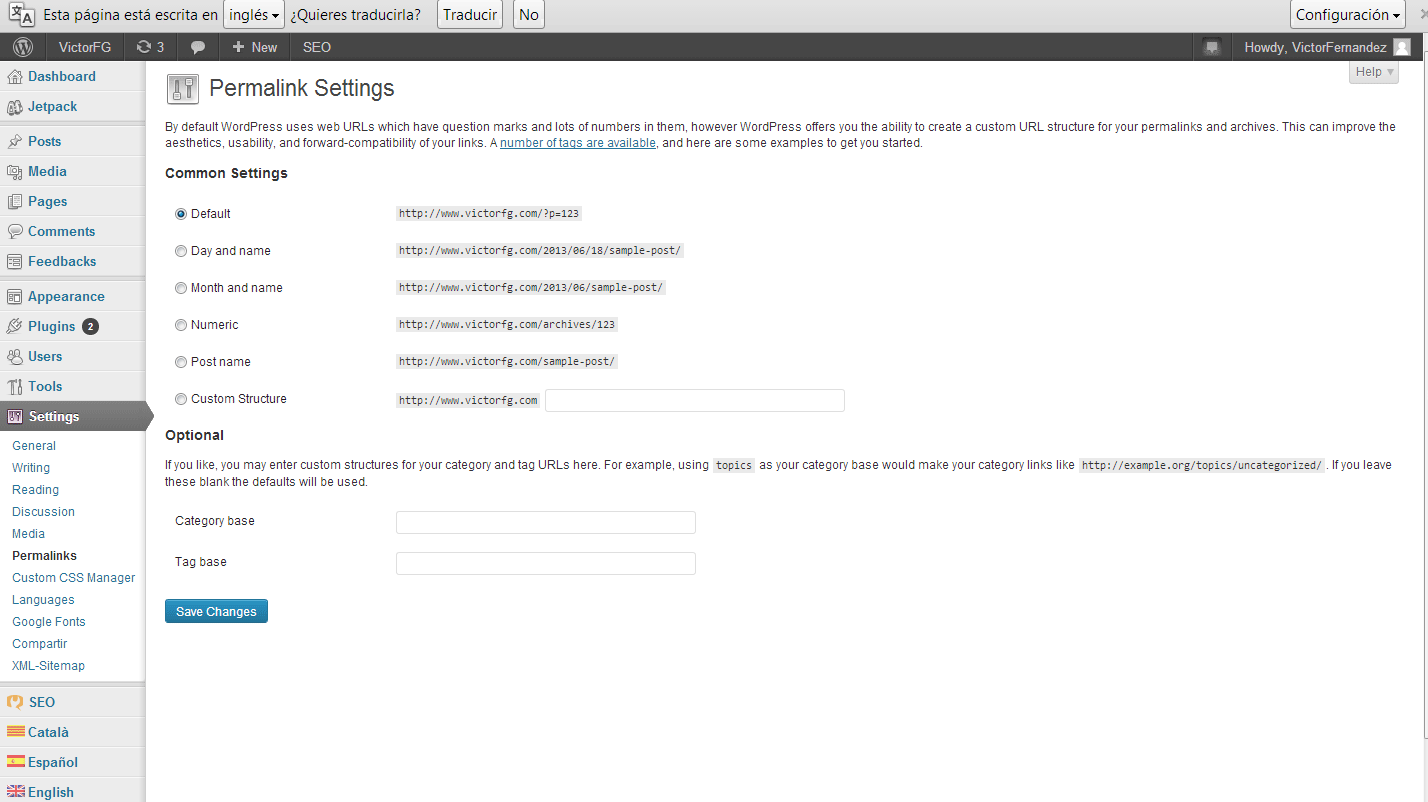Click the archives/123 sample URL
Viewport: 1428px width, 802px height.
(x=507, y=325)
